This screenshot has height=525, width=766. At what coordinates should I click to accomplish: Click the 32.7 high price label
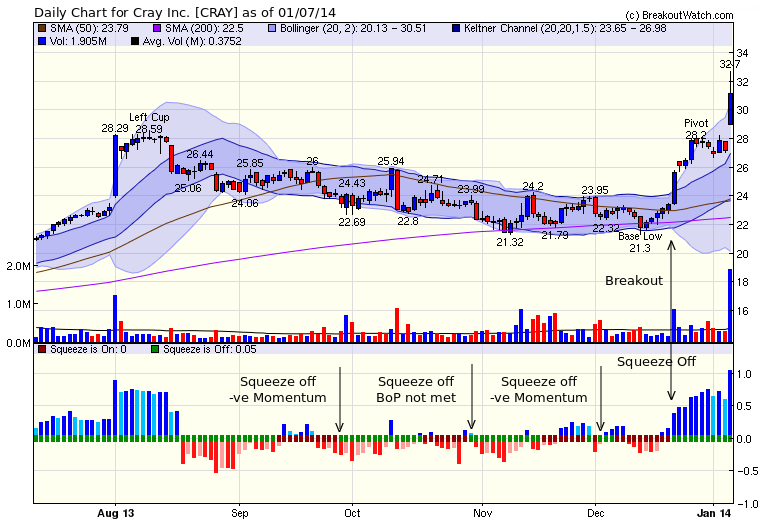click(x=730, y=64)
